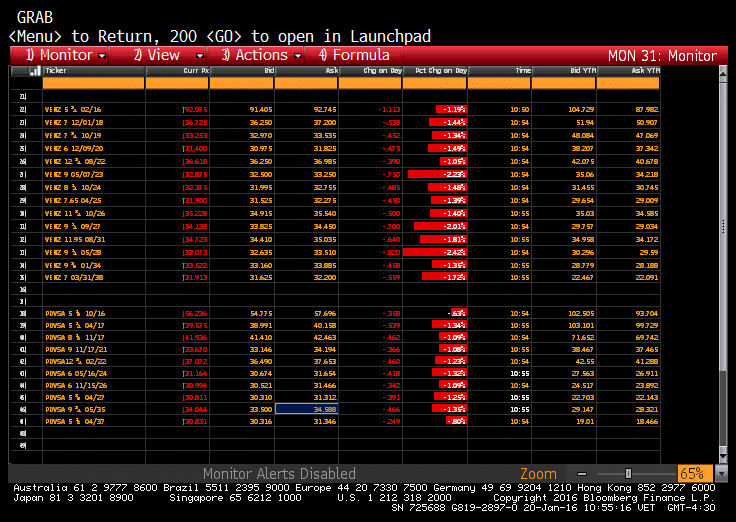Expand the 1) Monitor dropdown arrow
The width and height of the screenshot is (736, 522).
[102, 56]
